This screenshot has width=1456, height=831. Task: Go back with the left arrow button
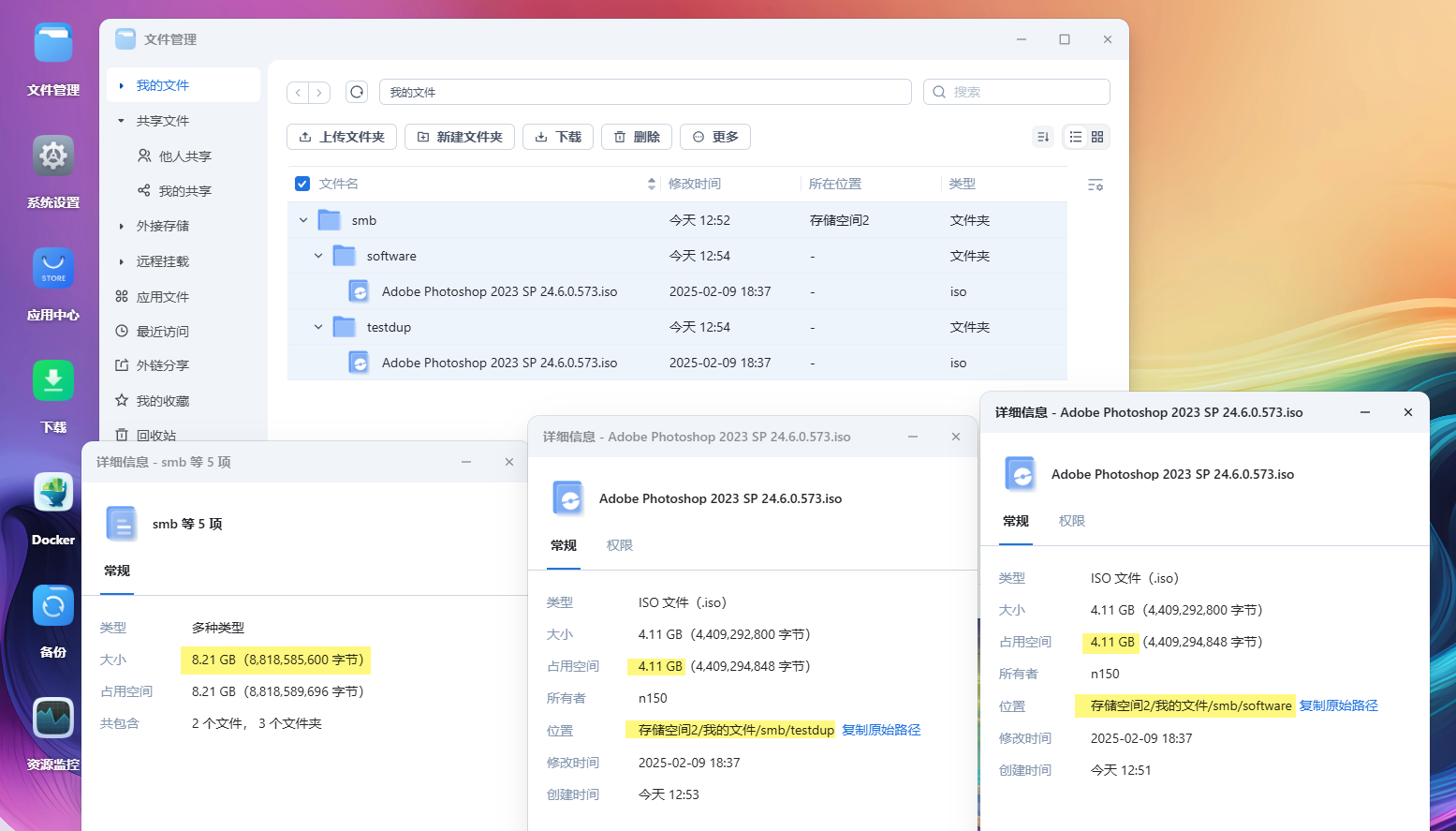coord(298,92)
